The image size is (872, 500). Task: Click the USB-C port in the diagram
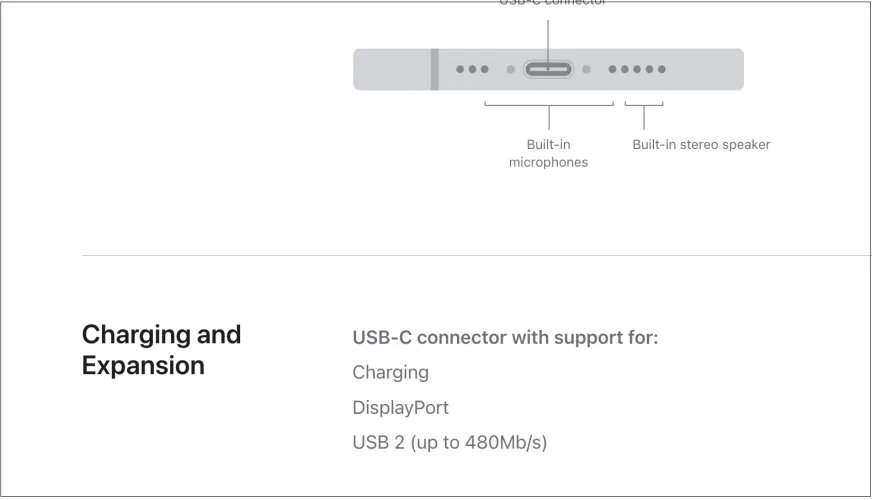pyautogui.click(x=548, y=70)
